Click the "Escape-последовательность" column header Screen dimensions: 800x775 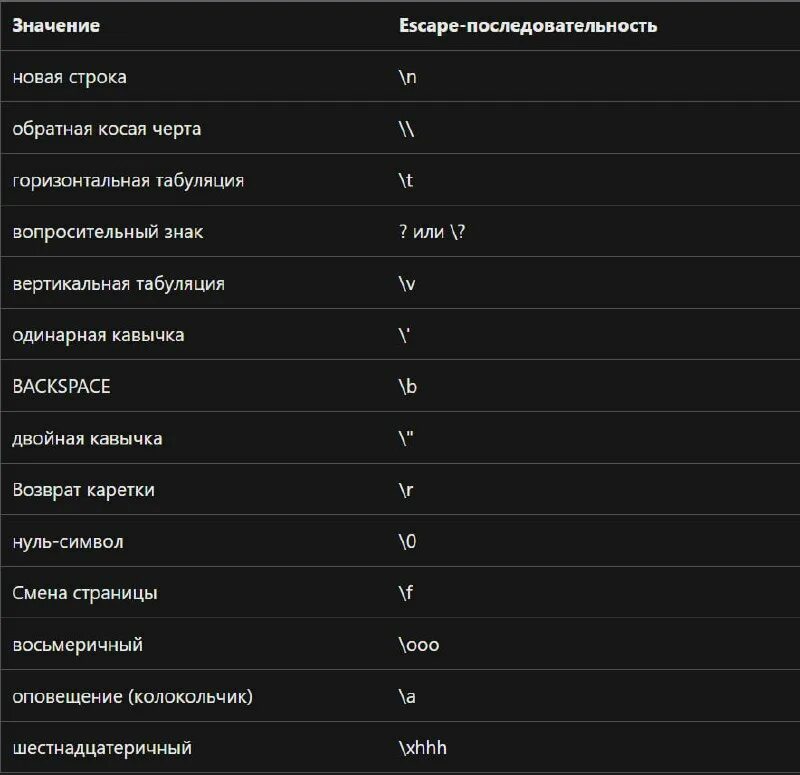pos(528,26)
